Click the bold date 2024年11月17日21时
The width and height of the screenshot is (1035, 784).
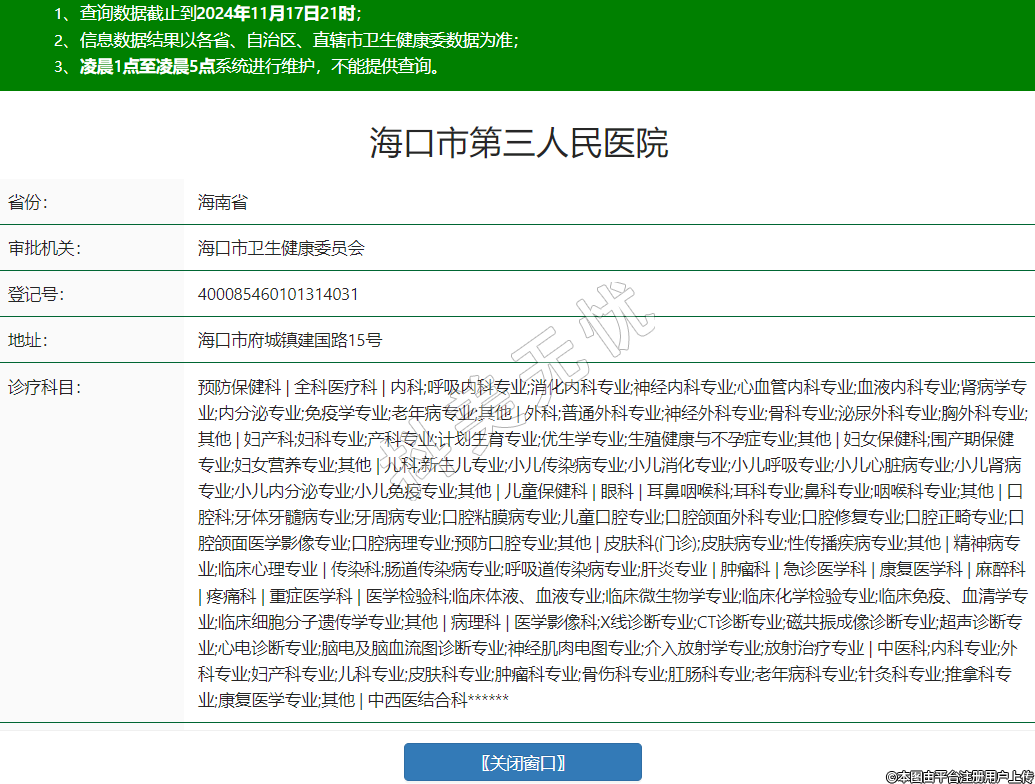275,13
